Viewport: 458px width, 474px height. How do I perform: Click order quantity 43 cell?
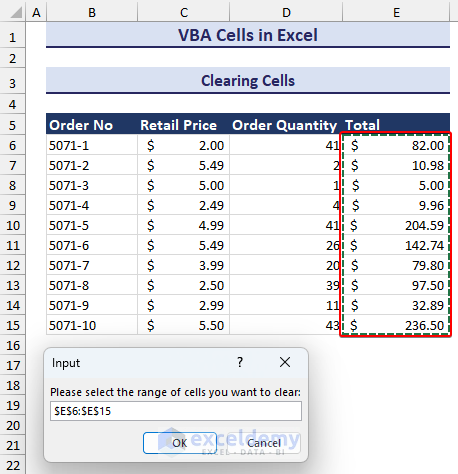tap(286, 325)
